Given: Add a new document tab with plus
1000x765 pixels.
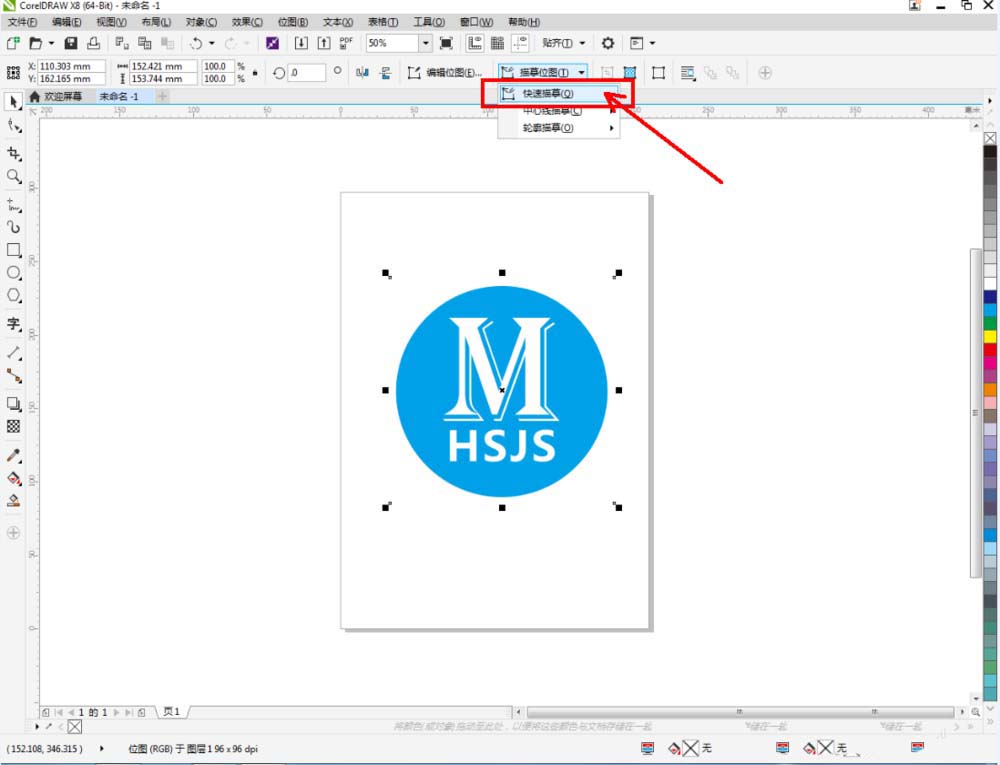Looking at the screenshot, I should point(162,96).
